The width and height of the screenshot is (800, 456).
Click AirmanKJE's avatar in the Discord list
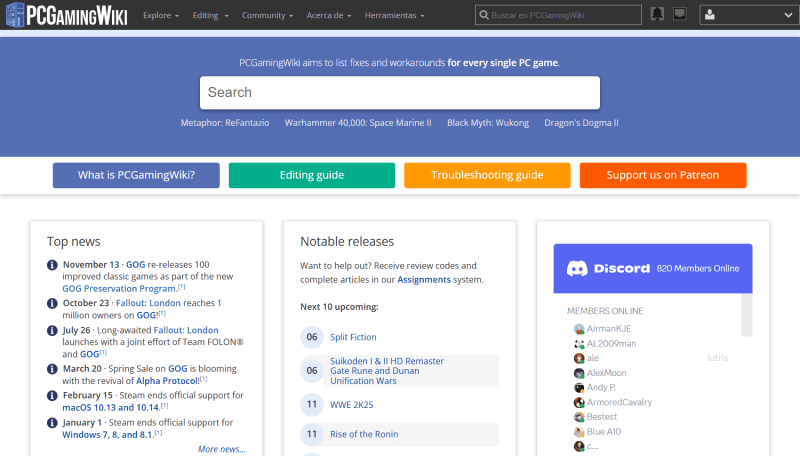pyautogui.click(x=579, y=329)
